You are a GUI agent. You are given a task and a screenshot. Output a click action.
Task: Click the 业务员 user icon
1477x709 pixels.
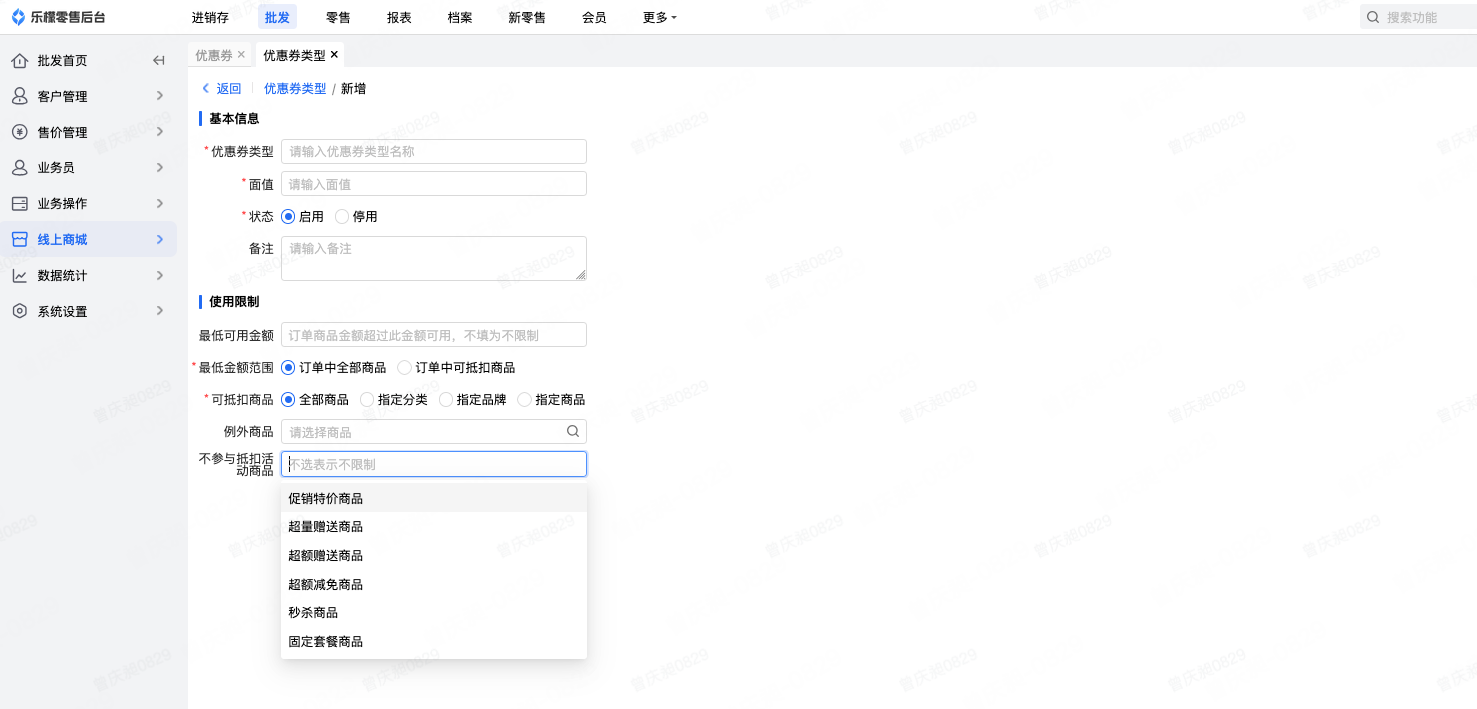coord(19,168)
